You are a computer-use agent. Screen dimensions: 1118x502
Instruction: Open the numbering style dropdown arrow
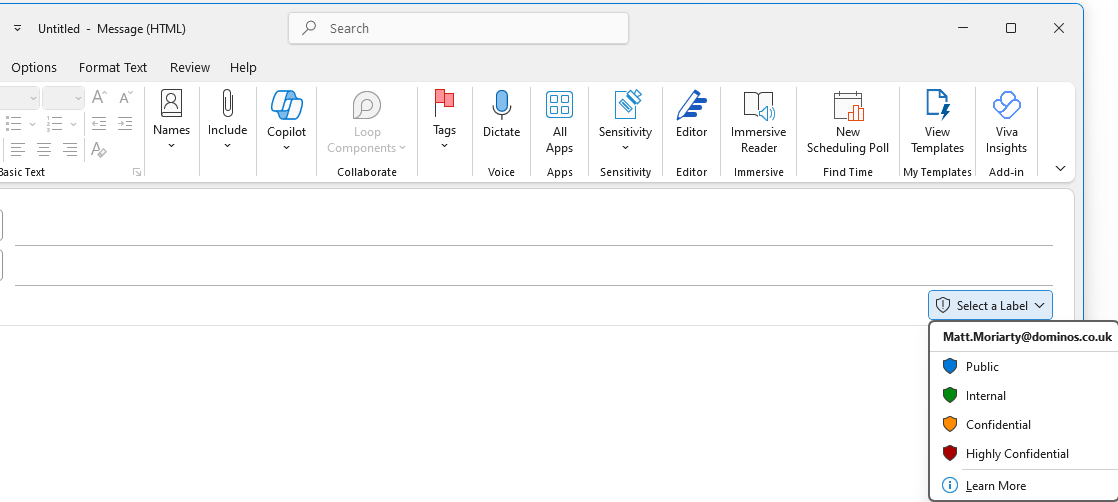73,124
